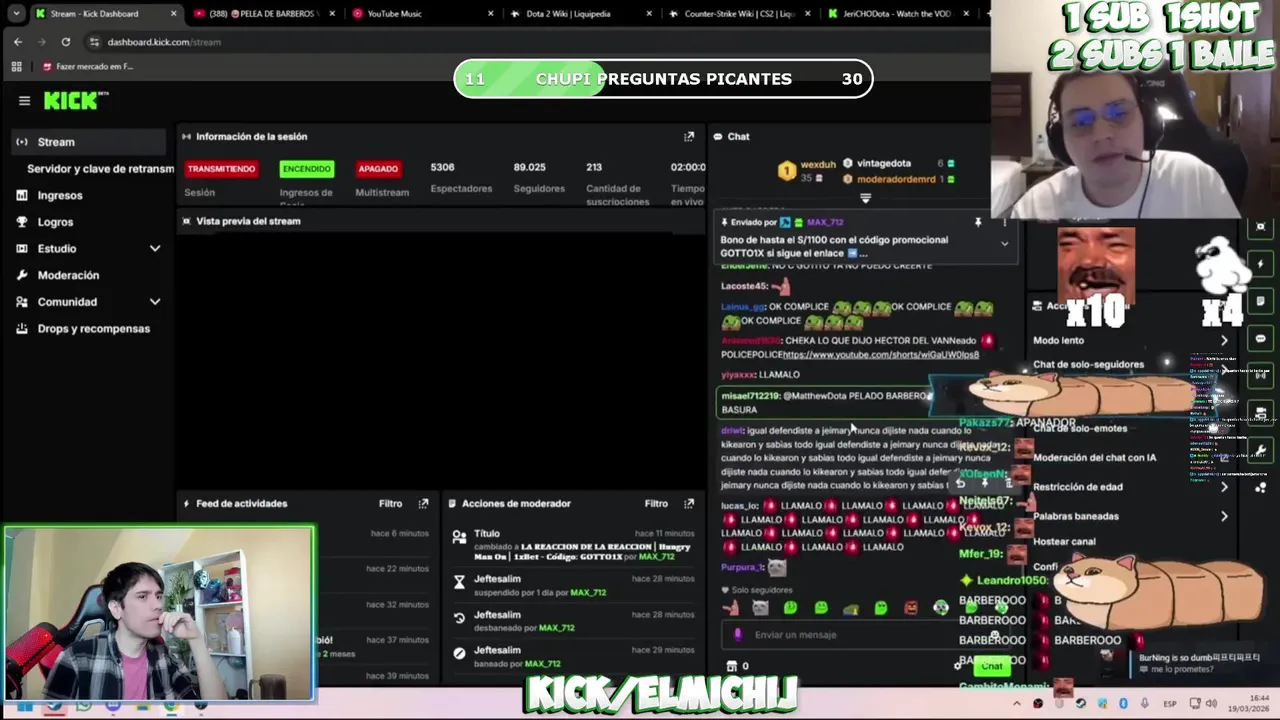Click the CHUPI PREGUNTAS PICANTES progress bar

tap(663, 79)
